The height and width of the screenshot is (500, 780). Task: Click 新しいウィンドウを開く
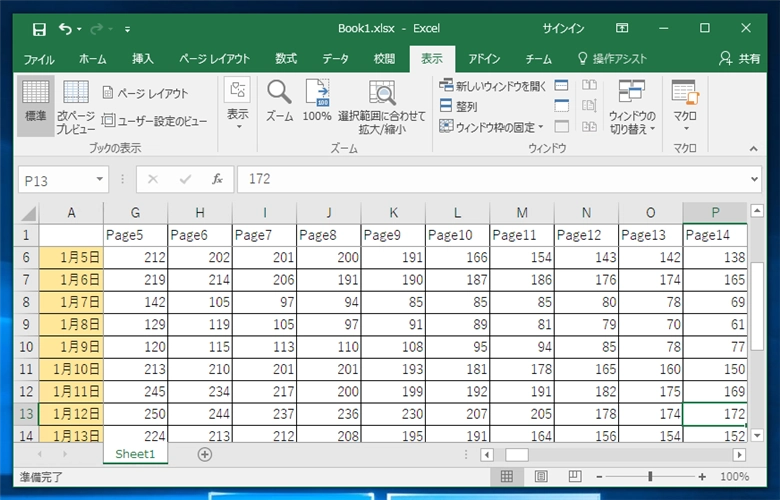click(492, 86)
